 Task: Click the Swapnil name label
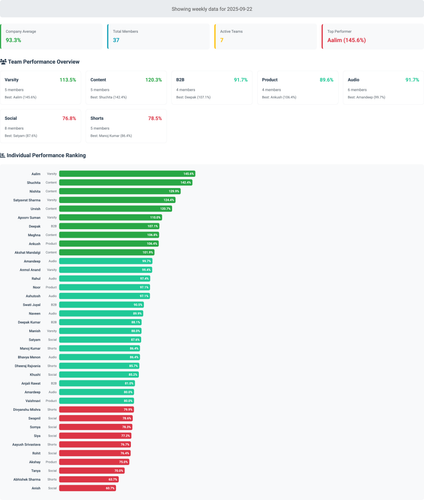34,418
